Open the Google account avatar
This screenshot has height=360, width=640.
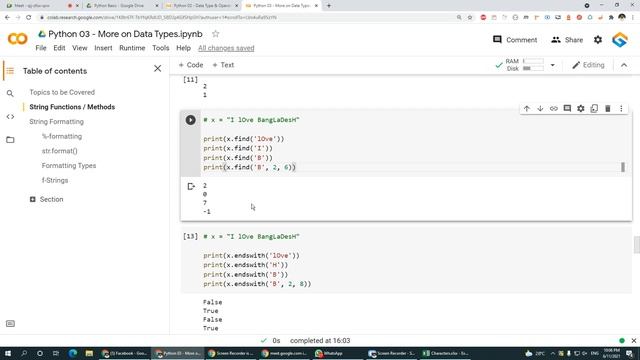tap(620, 40)
